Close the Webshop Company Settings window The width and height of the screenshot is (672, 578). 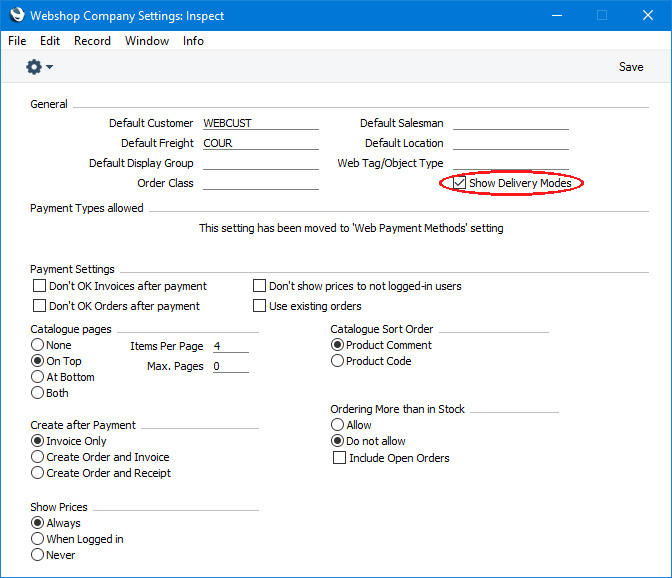click(648, 15)
